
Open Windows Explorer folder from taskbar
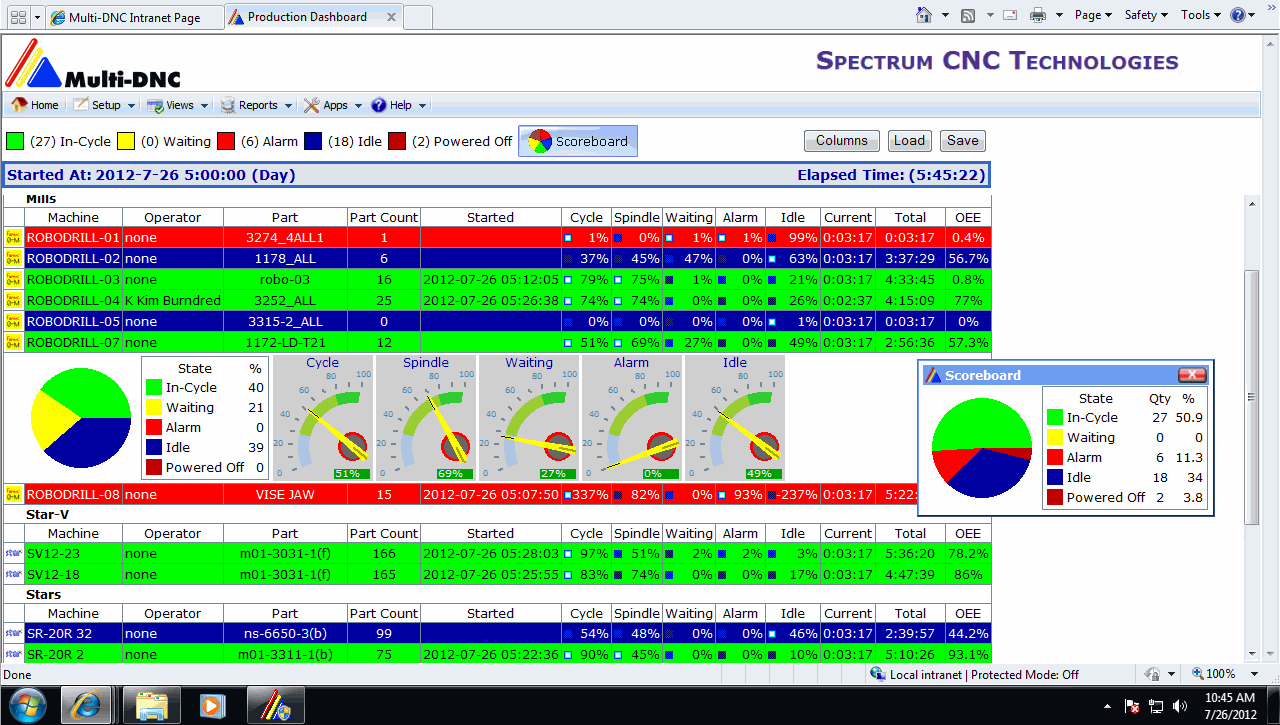tap(150, 705)
